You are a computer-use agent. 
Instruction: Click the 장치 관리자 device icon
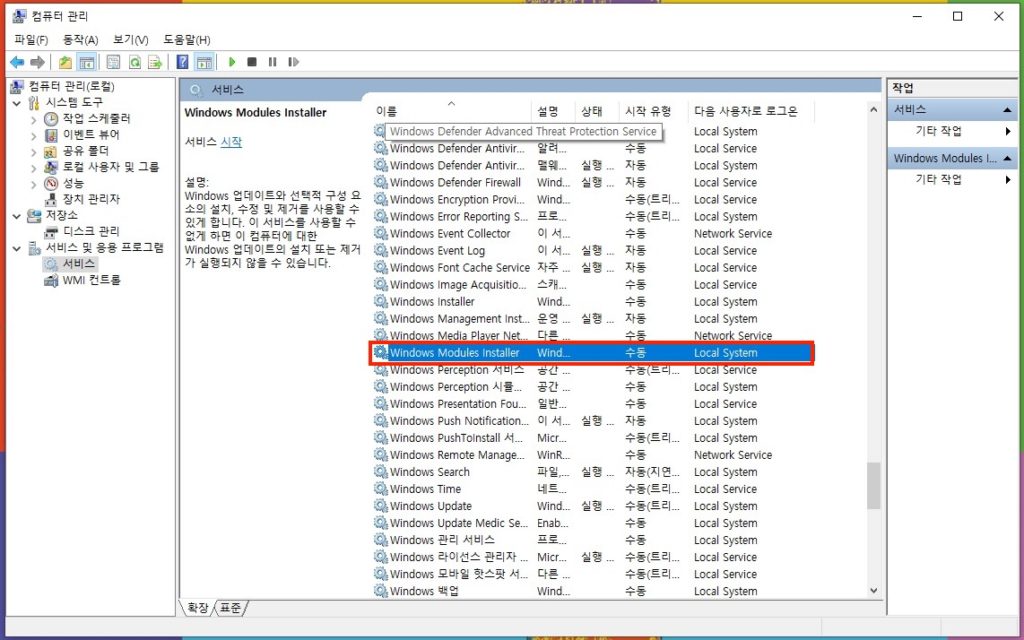pyautogui.click(x=51, y=200)
